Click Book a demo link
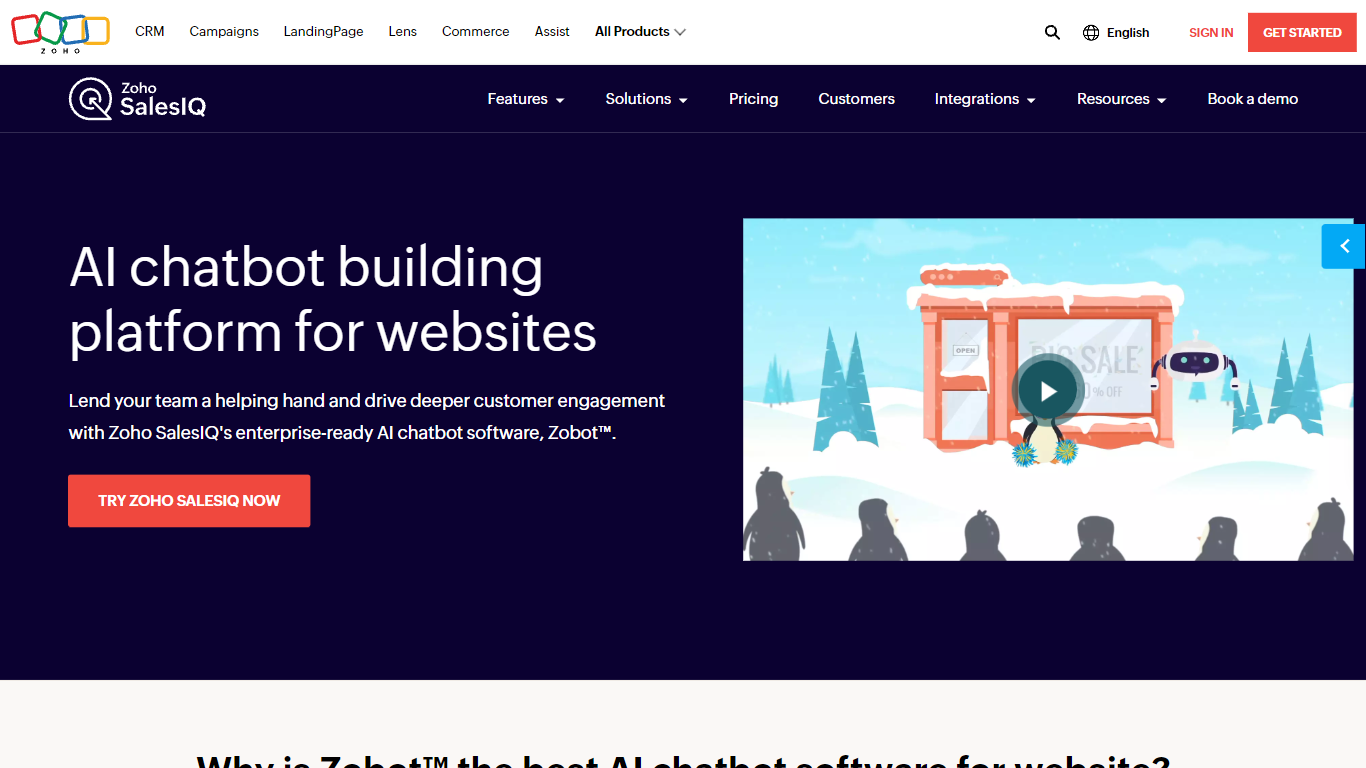Screen dimensions: 1366x768 pos(1252,99)
